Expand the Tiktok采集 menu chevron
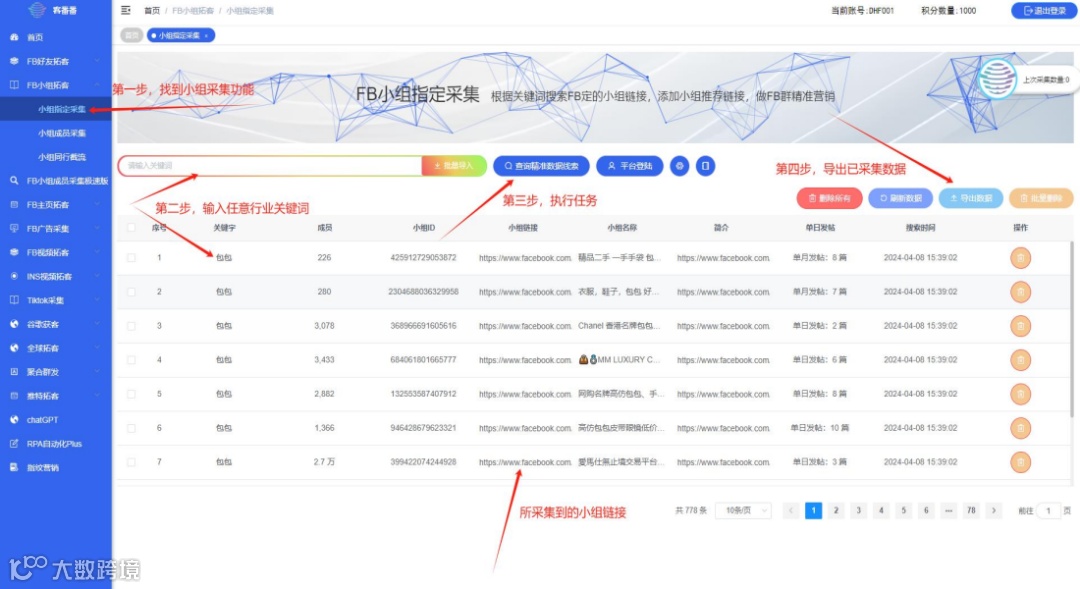1080x589 pixels. tap(97, 300)
